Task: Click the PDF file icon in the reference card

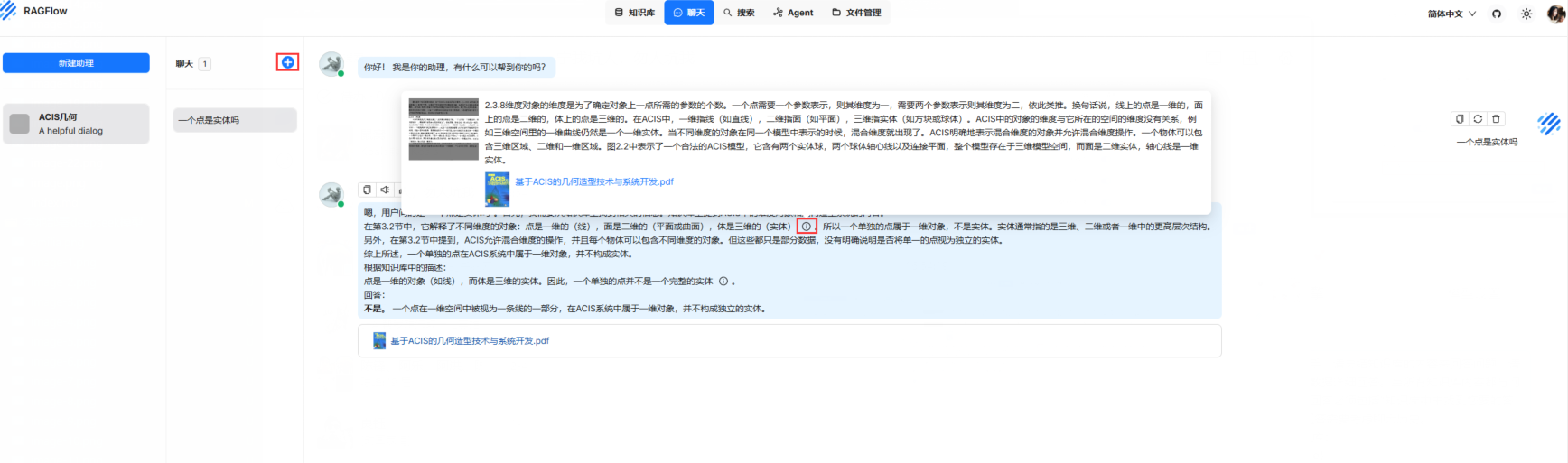Action: tap(380, 341)
